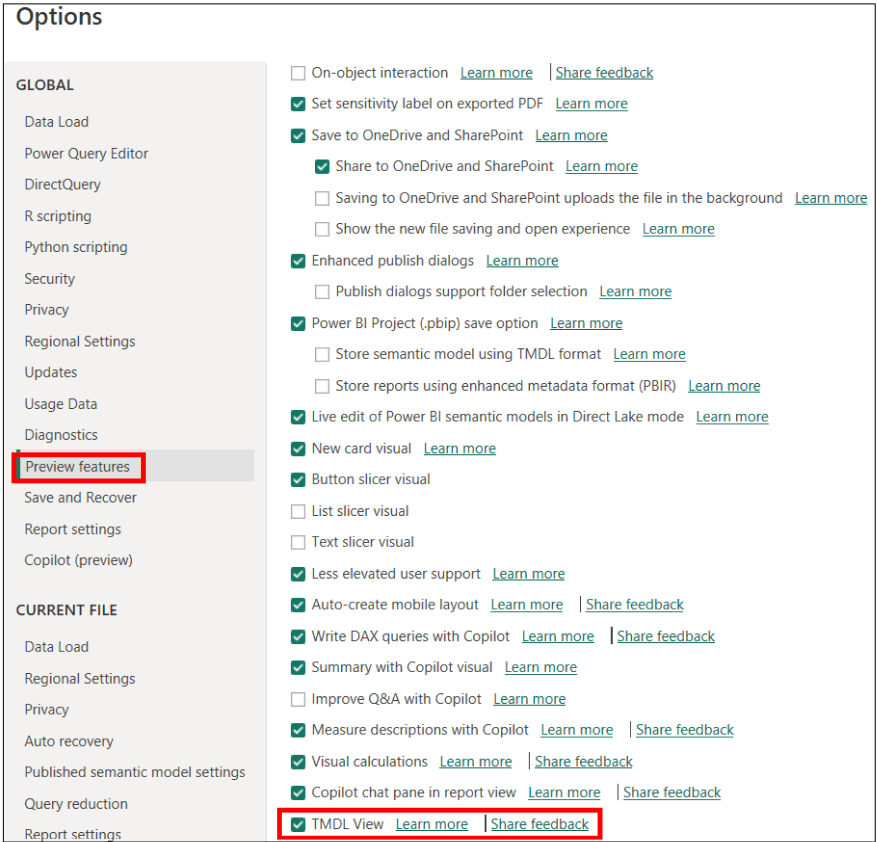The width and height of the screenshot is (877, 842).
Task: Go to the Python scripting settings
Action: pos(76,247)
